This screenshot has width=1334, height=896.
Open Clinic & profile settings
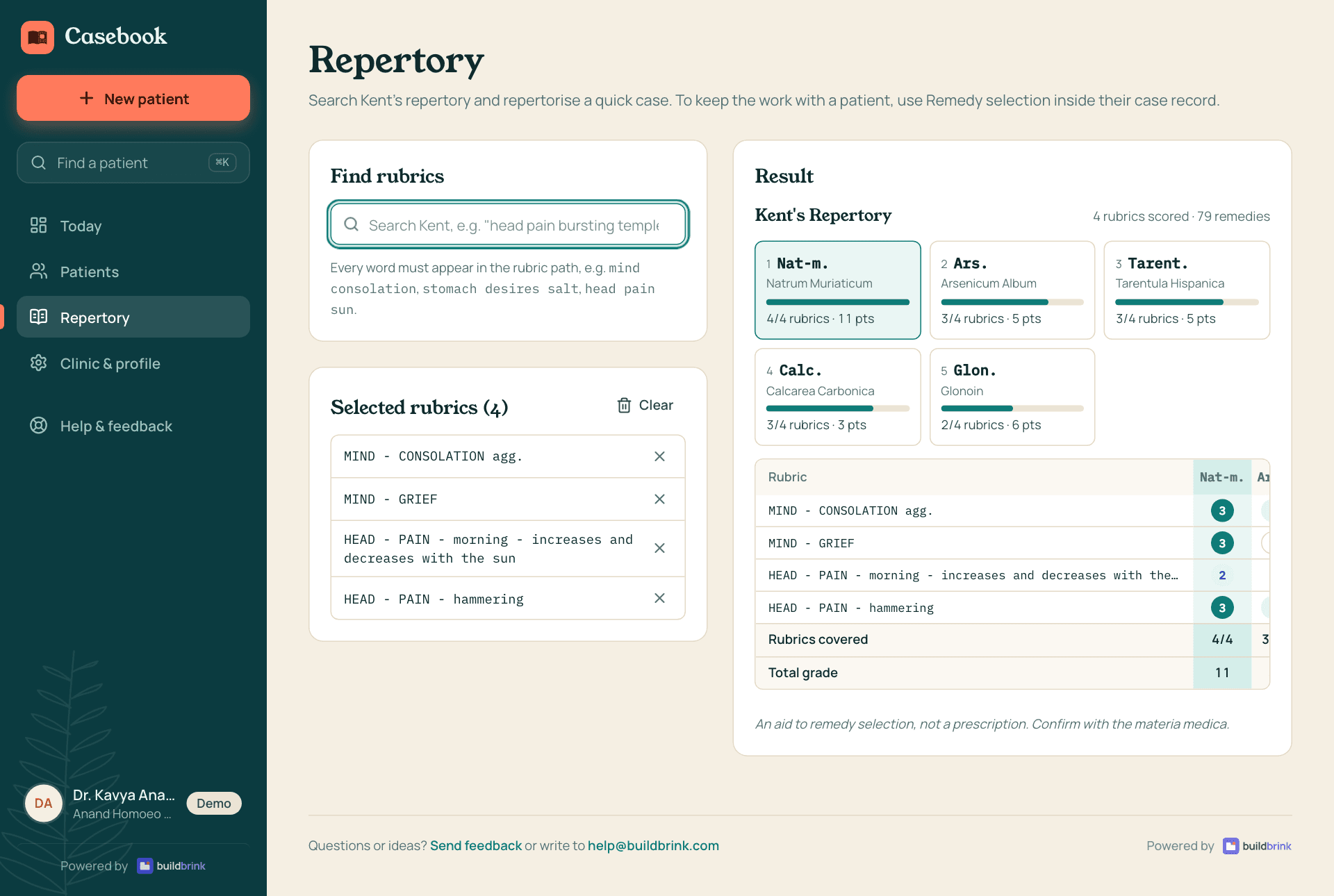point(133,363)
